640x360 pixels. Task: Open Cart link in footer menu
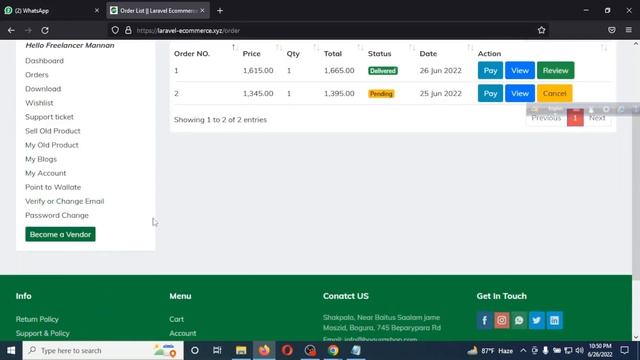tap(176, 319)
